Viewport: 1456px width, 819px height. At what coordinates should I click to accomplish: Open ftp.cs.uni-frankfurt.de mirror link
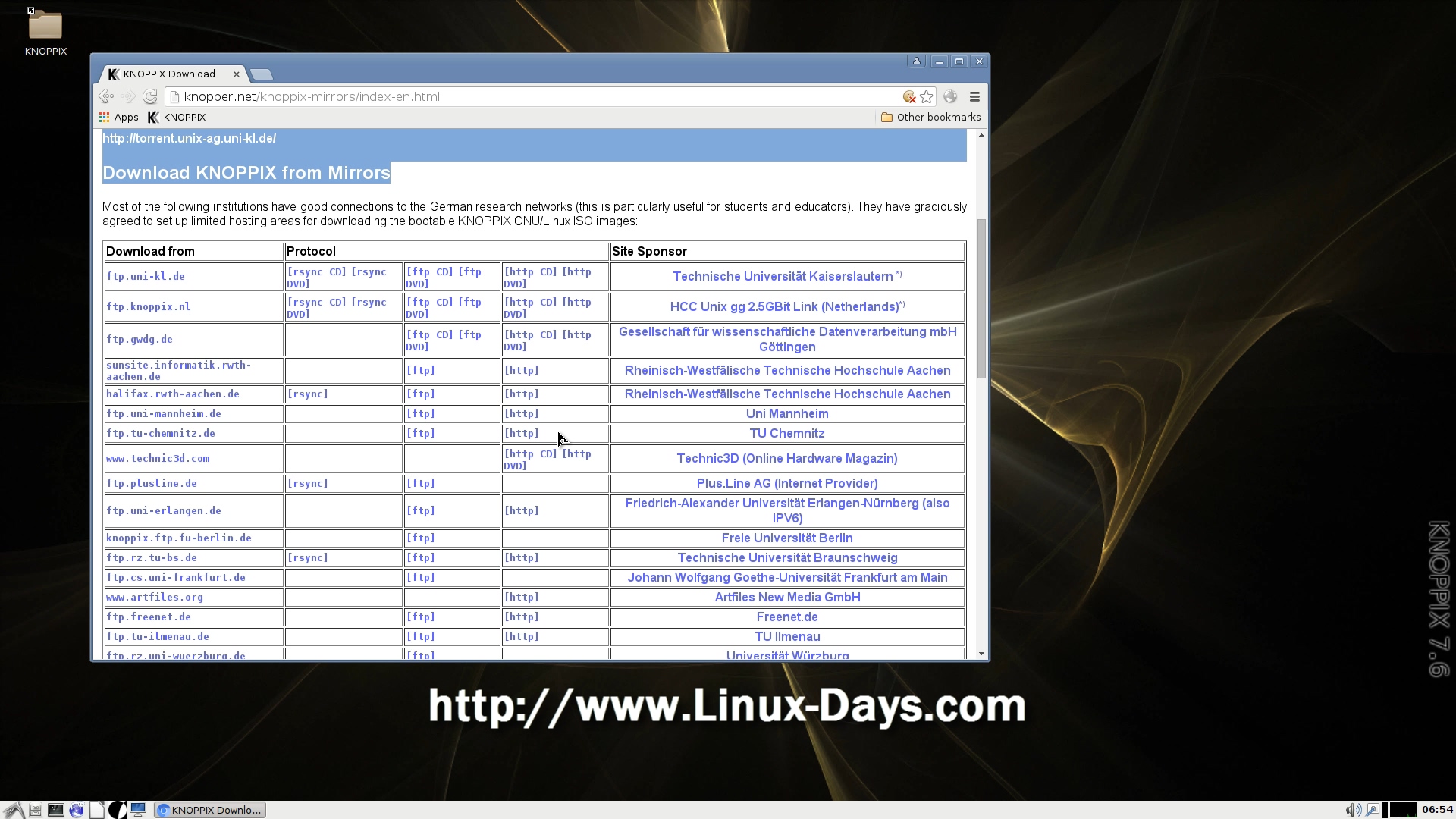coord(176,577)
